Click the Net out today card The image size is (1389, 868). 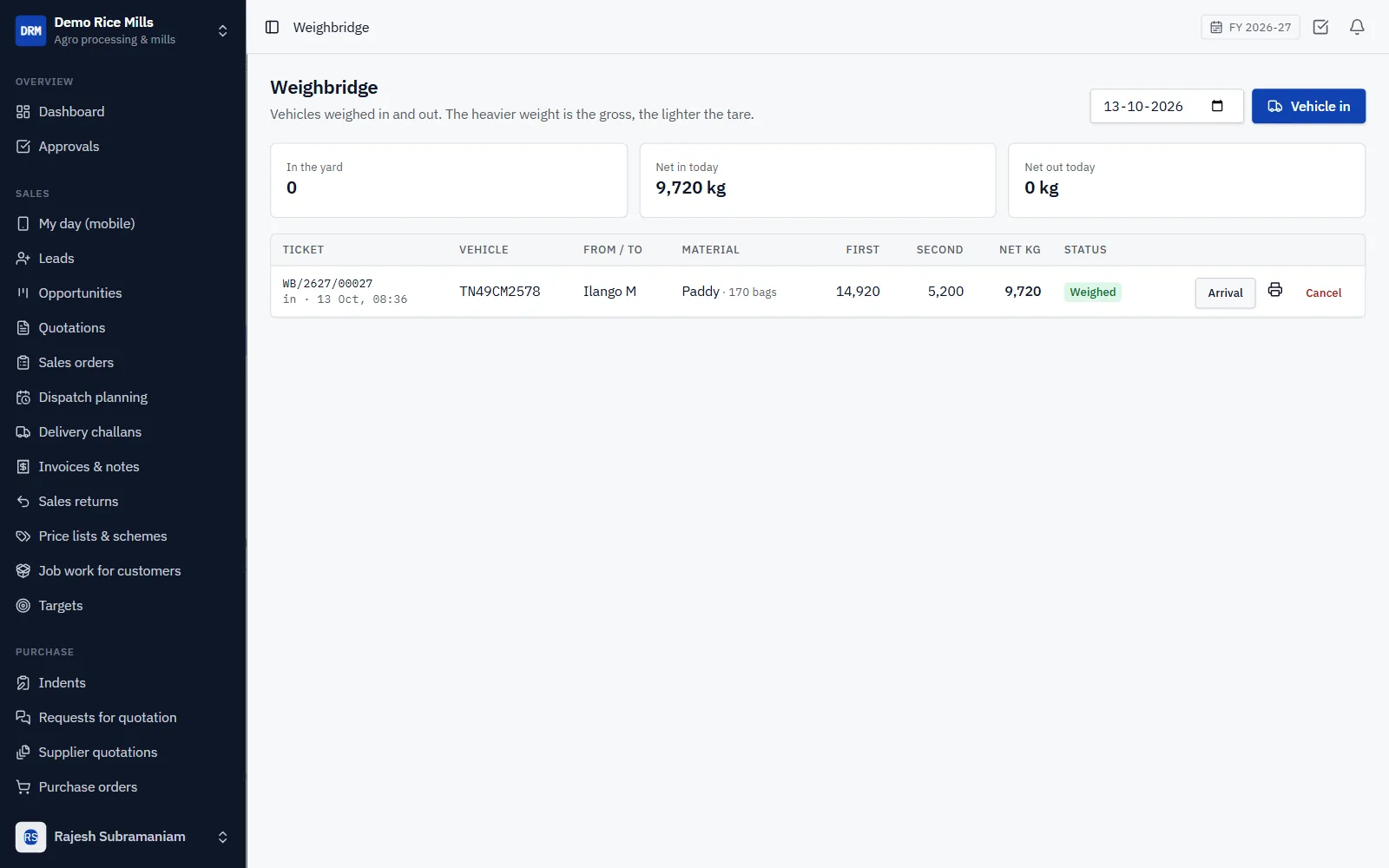click(1187, 181)
